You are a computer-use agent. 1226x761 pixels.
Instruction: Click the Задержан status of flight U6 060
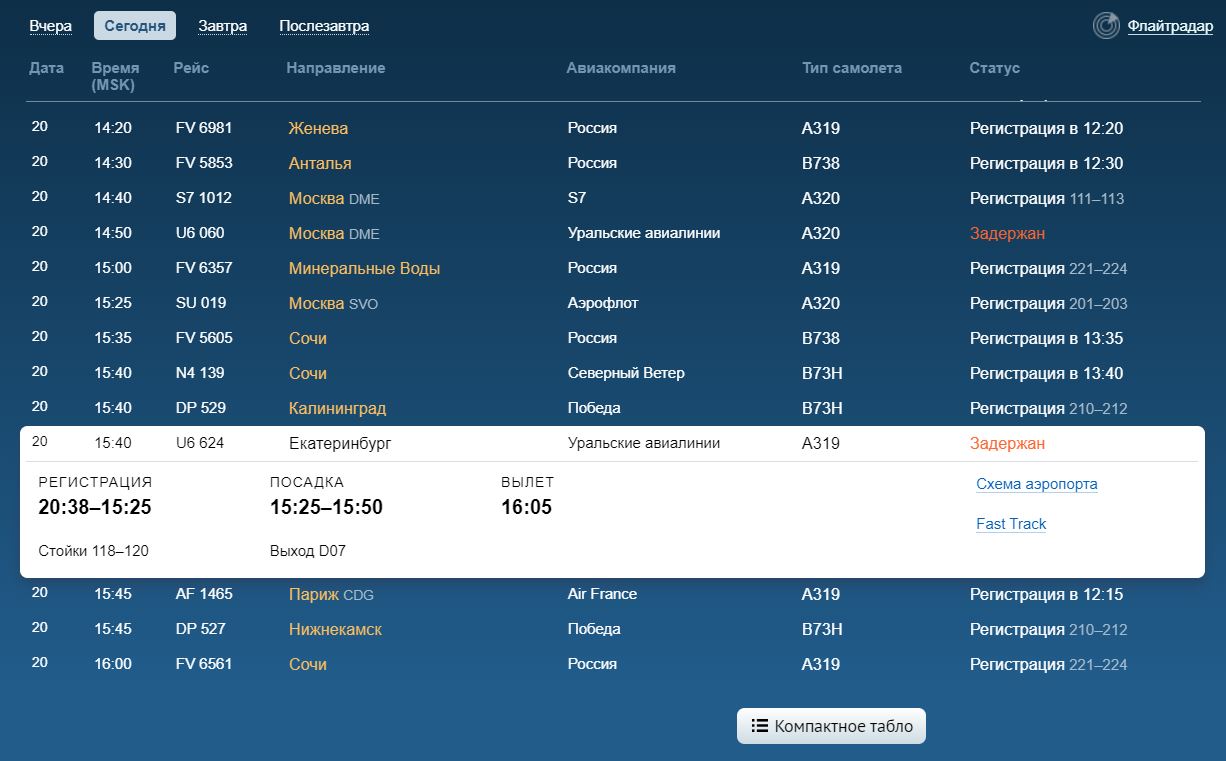[x=1007, y=233]
